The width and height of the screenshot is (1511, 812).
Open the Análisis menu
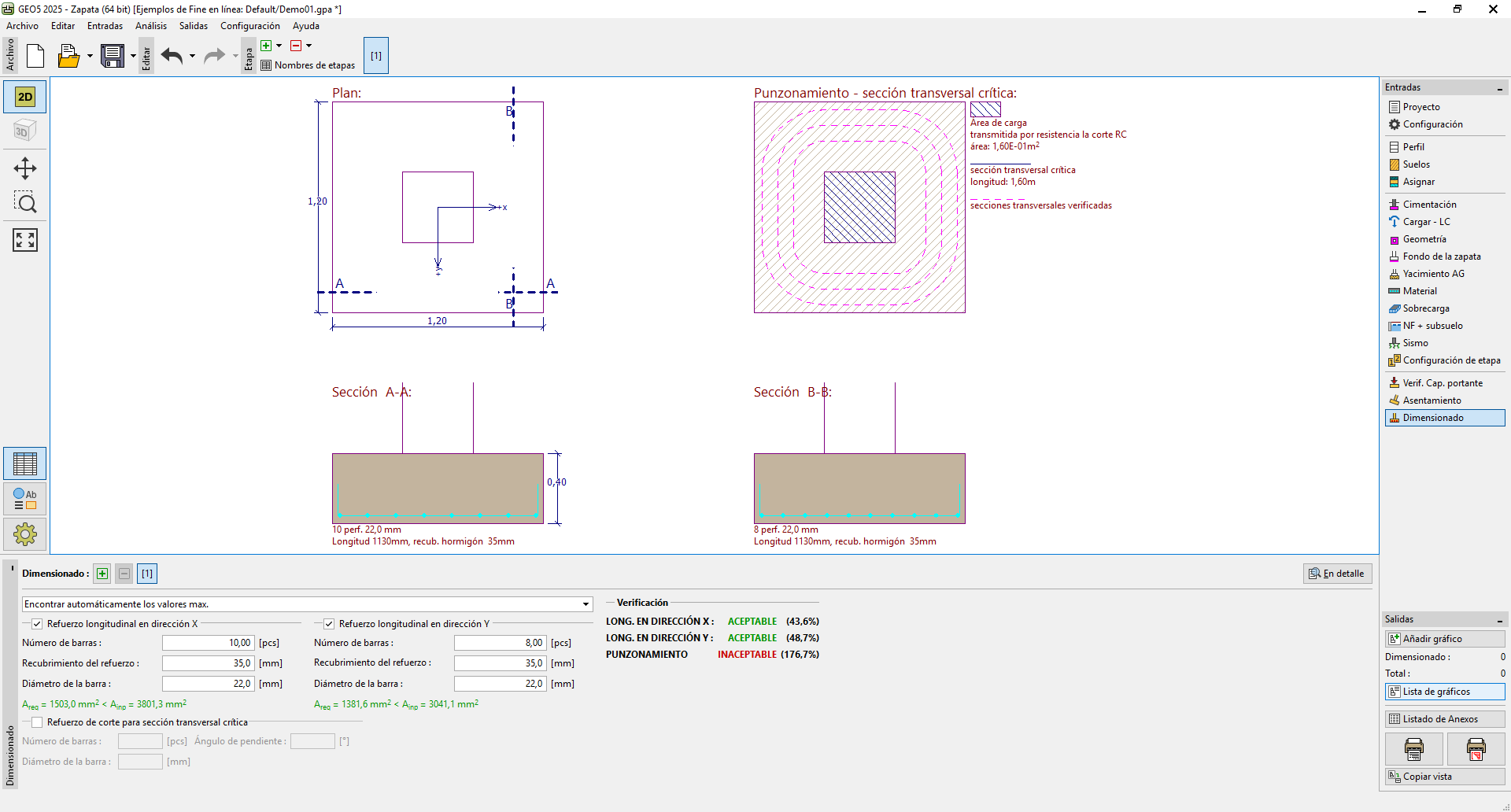150,26
